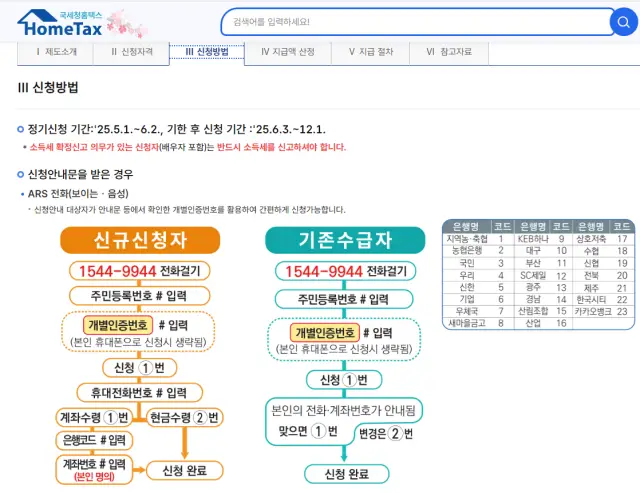This screenshot has height=493, width=640.
Task: Click the 휴대전화번호 # 입력 step
Action: 140,393
